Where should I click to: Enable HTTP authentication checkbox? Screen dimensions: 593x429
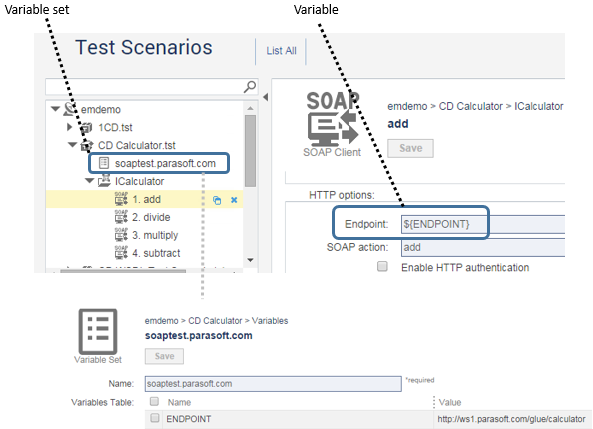[382, 266]
